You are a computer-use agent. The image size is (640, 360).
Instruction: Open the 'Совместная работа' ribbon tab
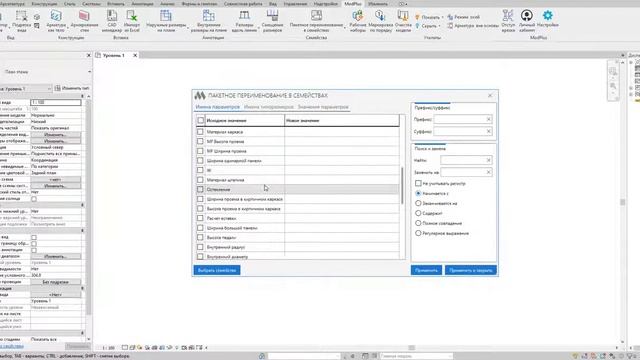click(x=243, y=4)
